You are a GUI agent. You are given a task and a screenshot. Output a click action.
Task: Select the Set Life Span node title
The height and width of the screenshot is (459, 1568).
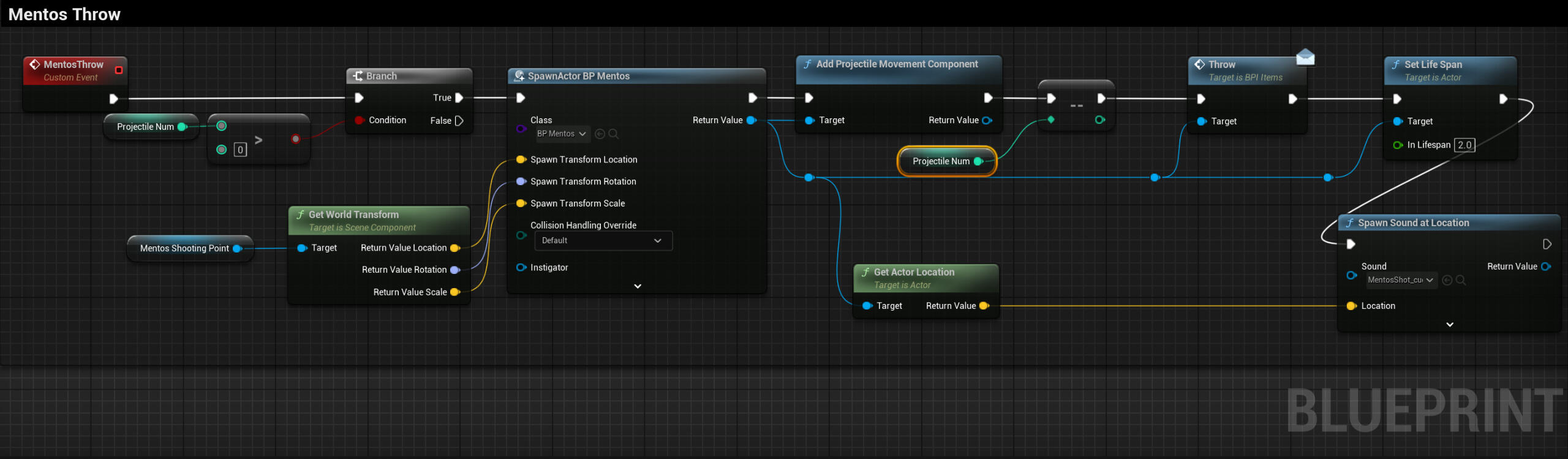point(1433,64)
